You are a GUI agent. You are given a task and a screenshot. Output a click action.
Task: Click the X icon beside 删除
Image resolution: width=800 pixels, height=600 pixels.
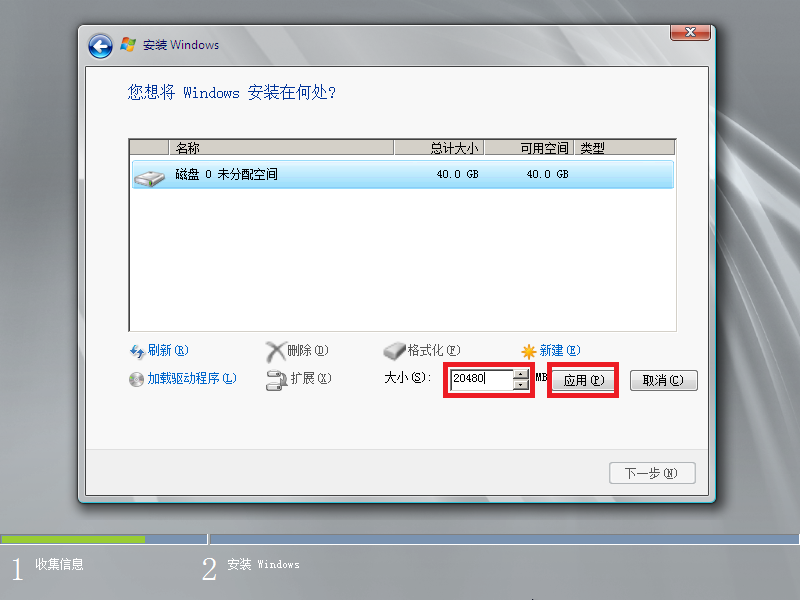[x=276, y=352]
